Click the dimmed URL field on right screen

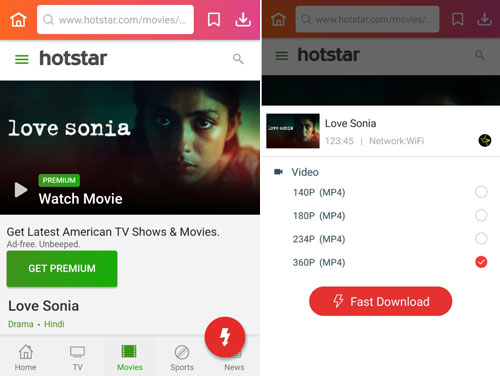click(x=367, y=19)
